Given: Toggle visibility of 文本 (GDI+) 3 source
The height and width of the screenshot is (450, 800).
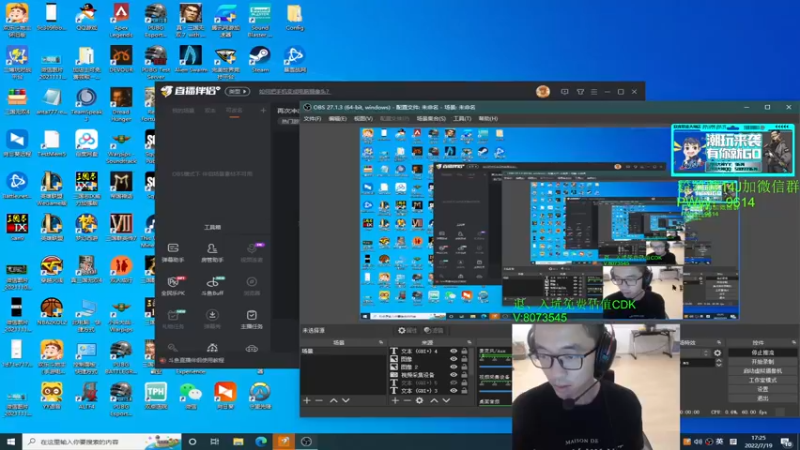Looking at the screenshot, I should click(454, 391).
